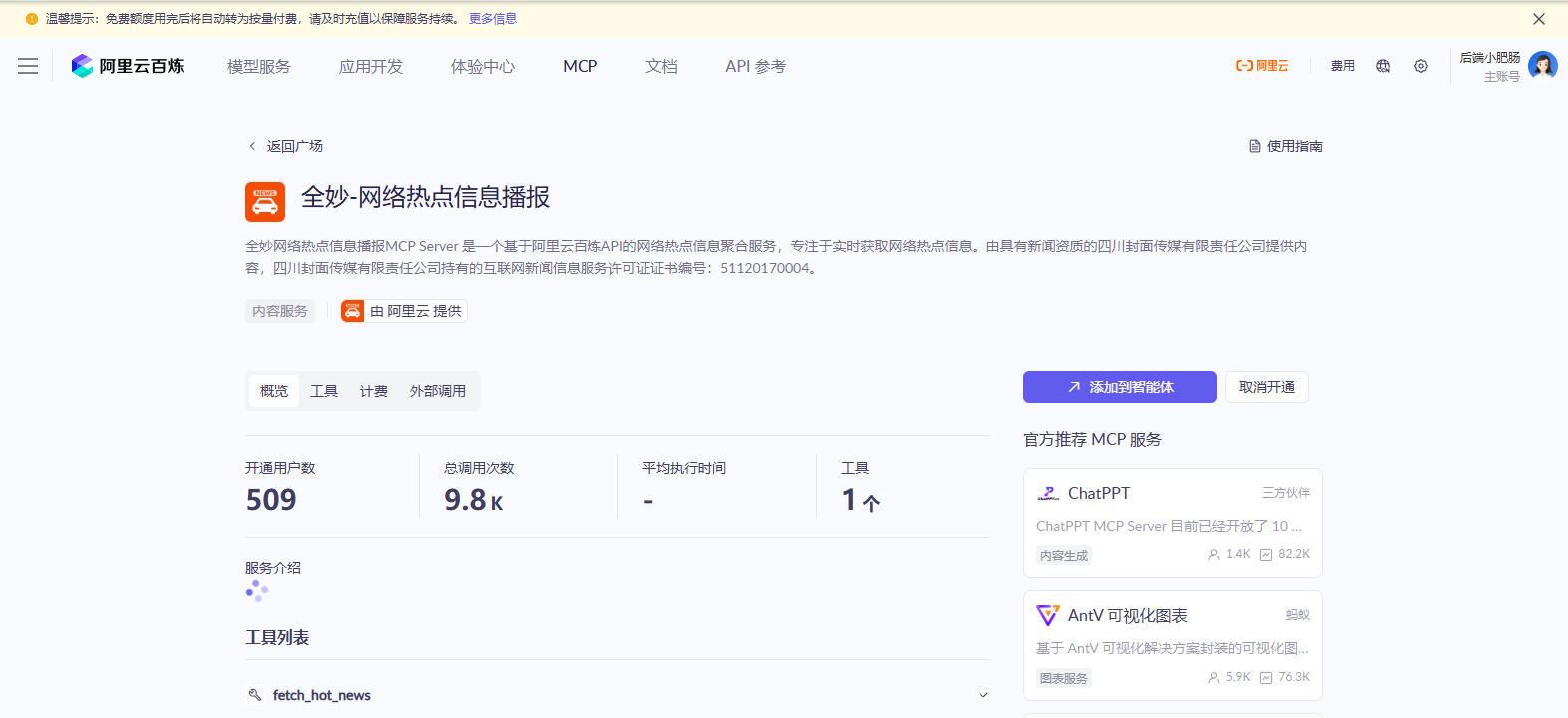Click the ChatPPT logo icon
The width and height of the screenshot is (1568, 718).
coord(1048,494)
